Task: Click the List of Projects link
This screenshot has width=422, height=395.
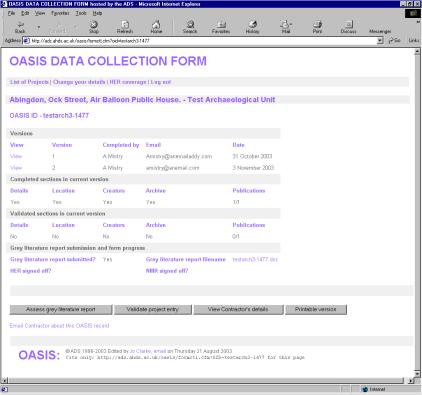Action: click(x=29, y=82)
